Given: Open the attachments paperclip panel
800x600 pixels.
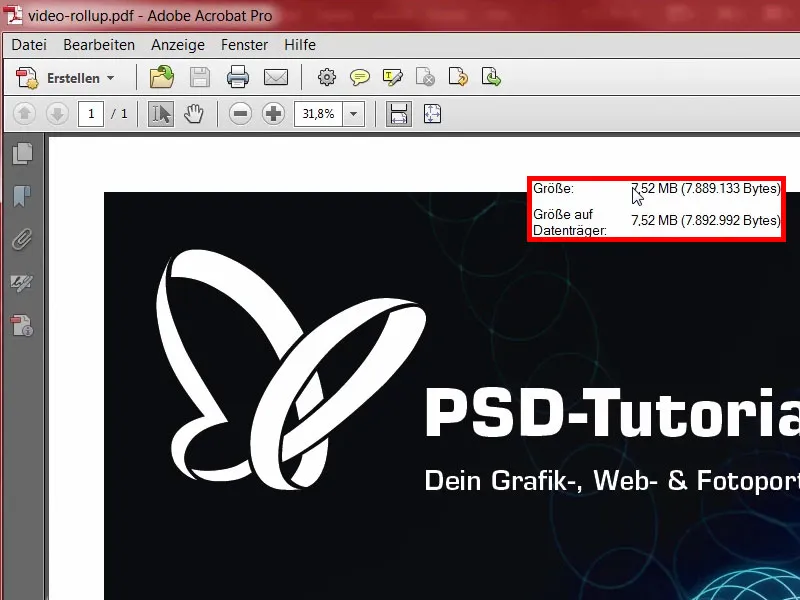Looking at the screenshot, I should [22, 239].
